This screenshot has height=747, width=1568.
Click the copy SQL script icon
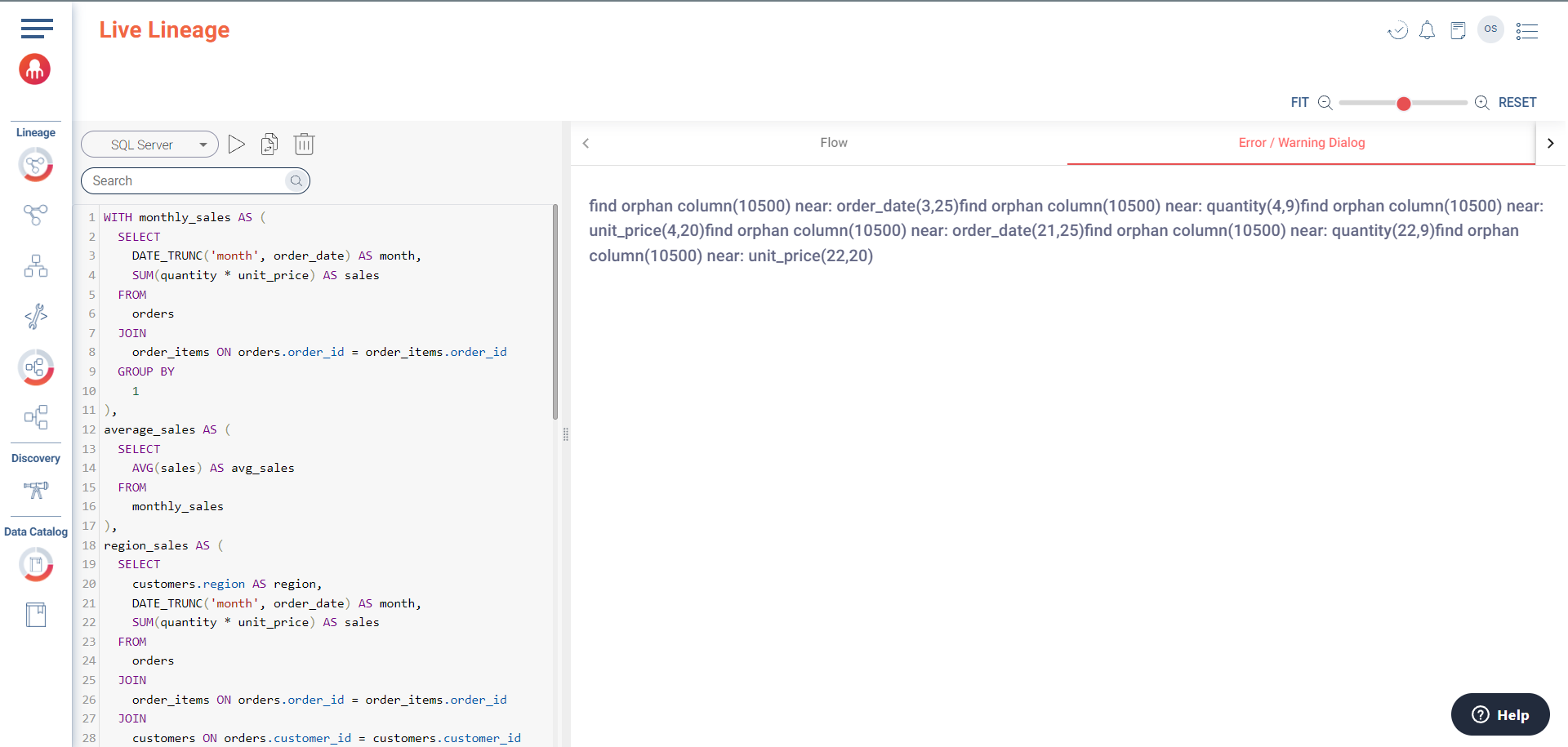coord(269,145)
